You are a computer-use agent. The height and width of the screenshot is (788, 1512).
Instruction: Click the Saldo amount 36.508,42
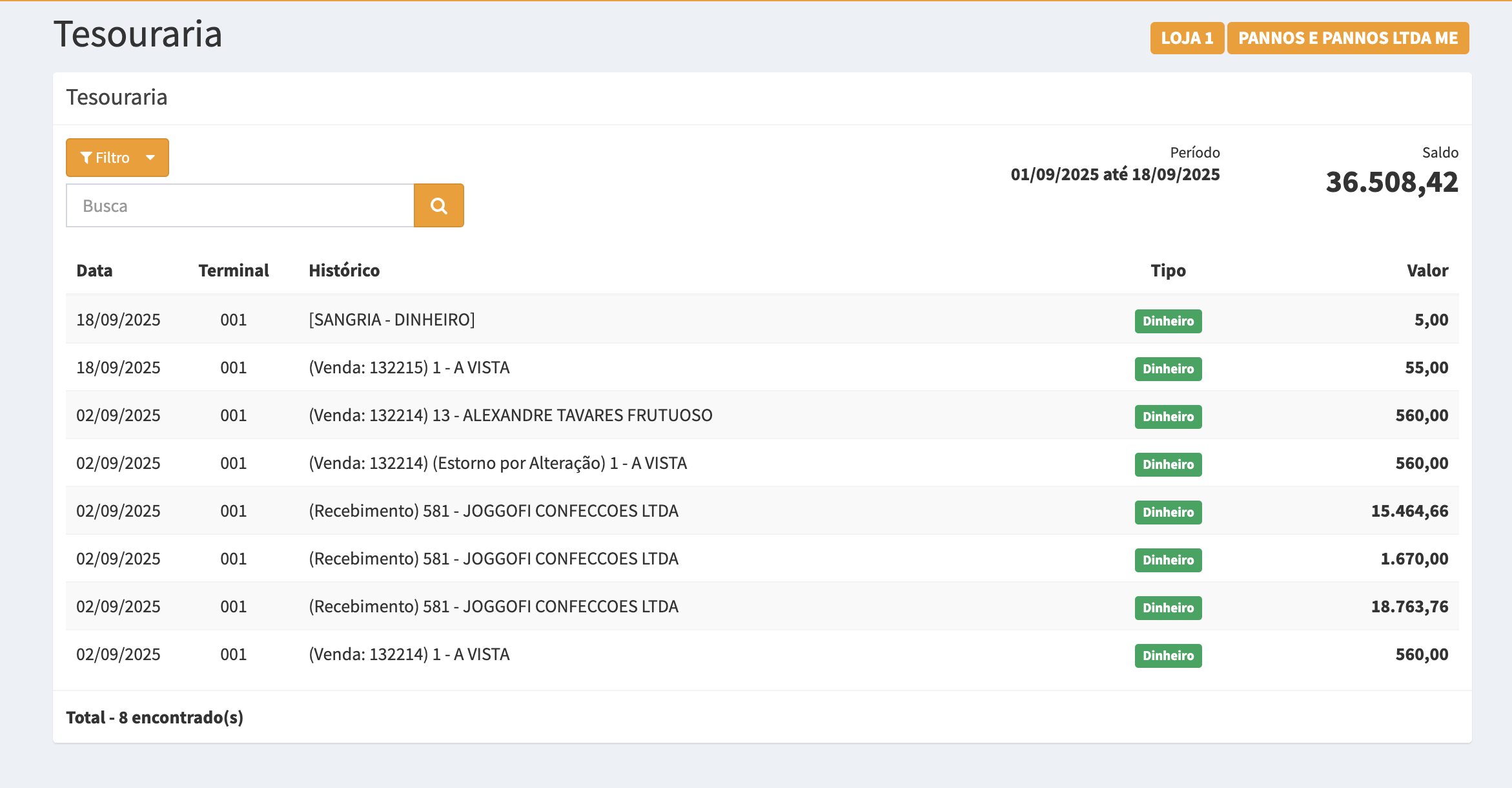1391,182
